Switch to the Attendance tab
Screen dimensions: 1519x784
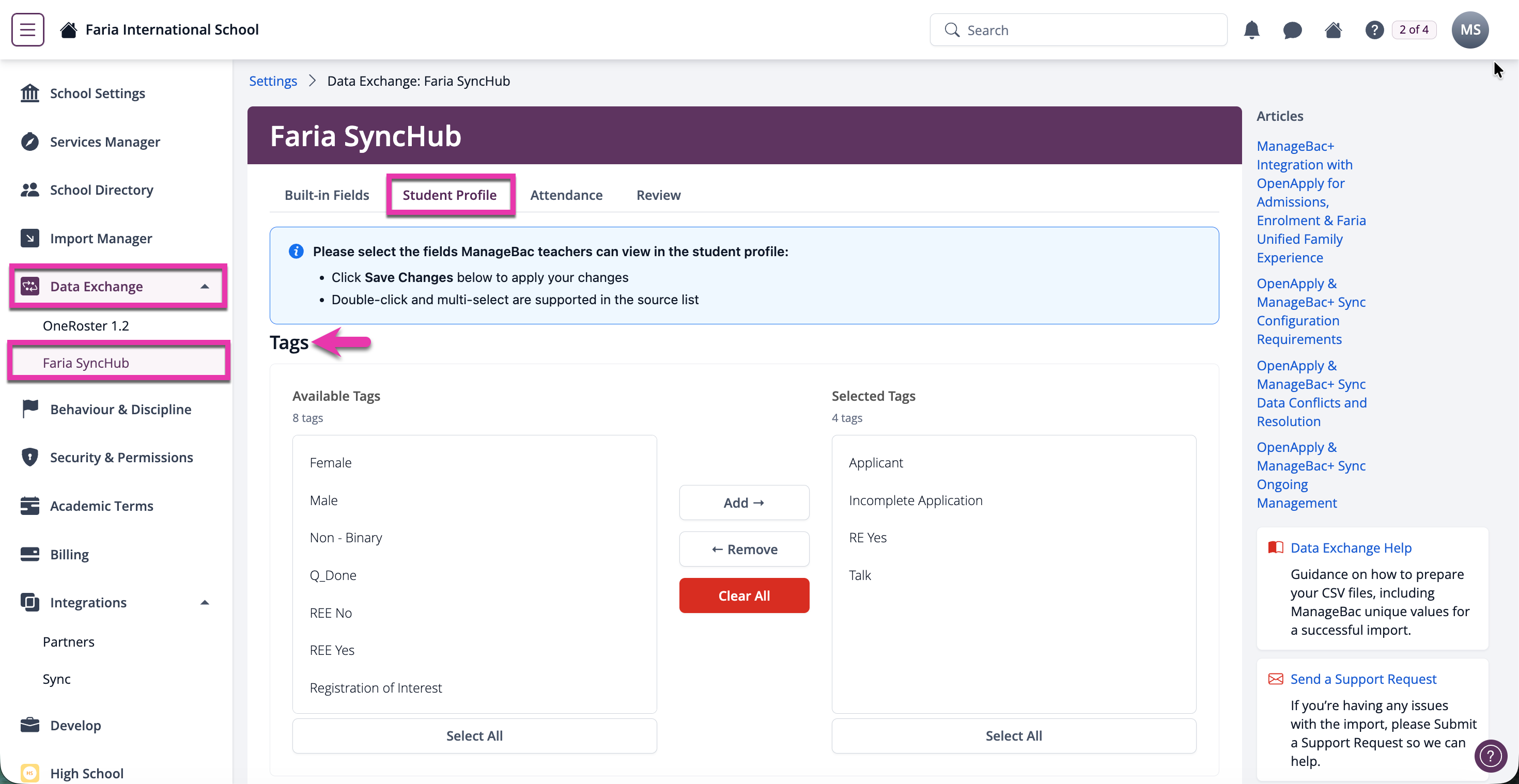(566, 195)
